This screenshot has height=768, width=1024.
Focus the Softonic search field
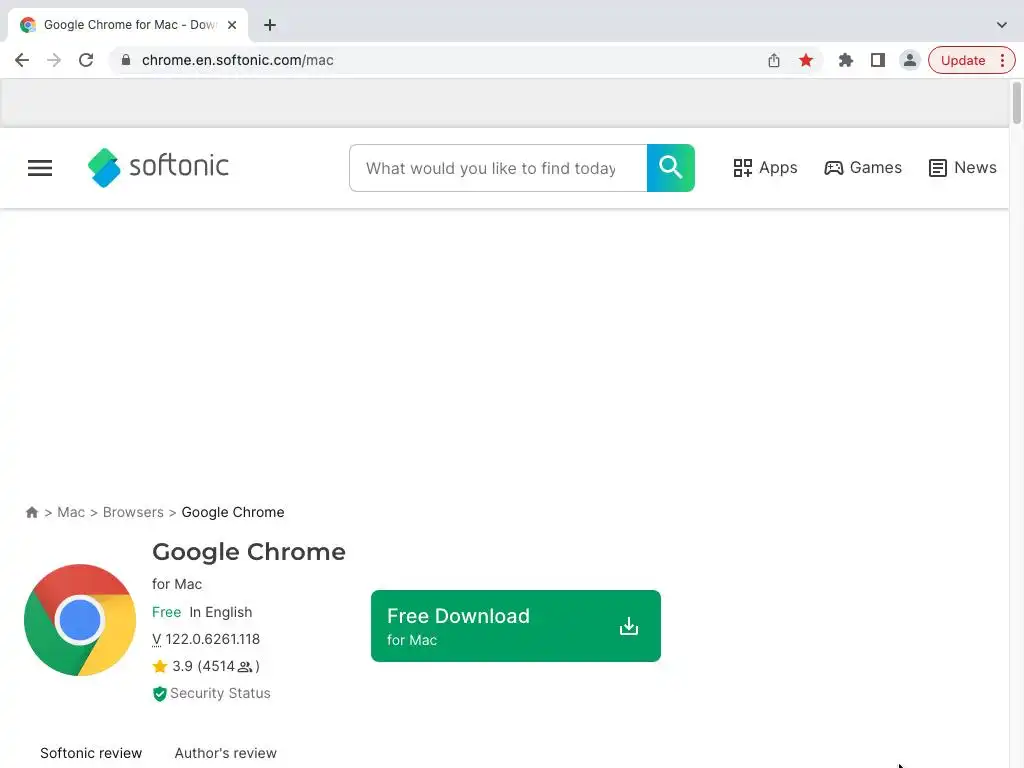[x=498, y=168]
